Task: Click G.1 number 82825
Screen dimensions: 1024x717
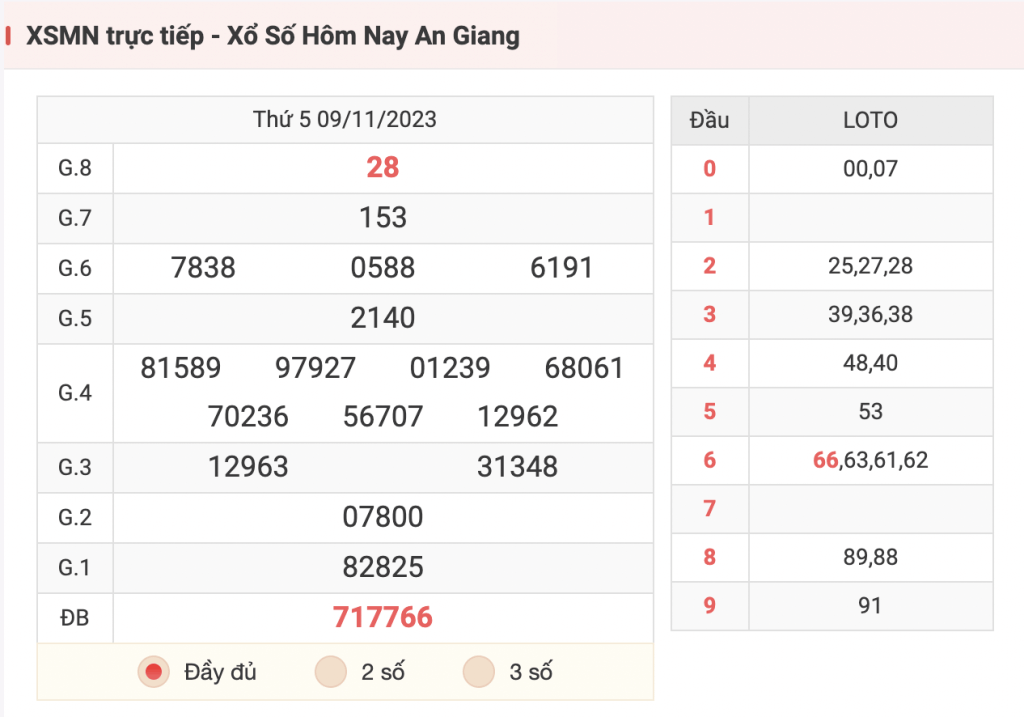Action: click(x=383, y=567)
